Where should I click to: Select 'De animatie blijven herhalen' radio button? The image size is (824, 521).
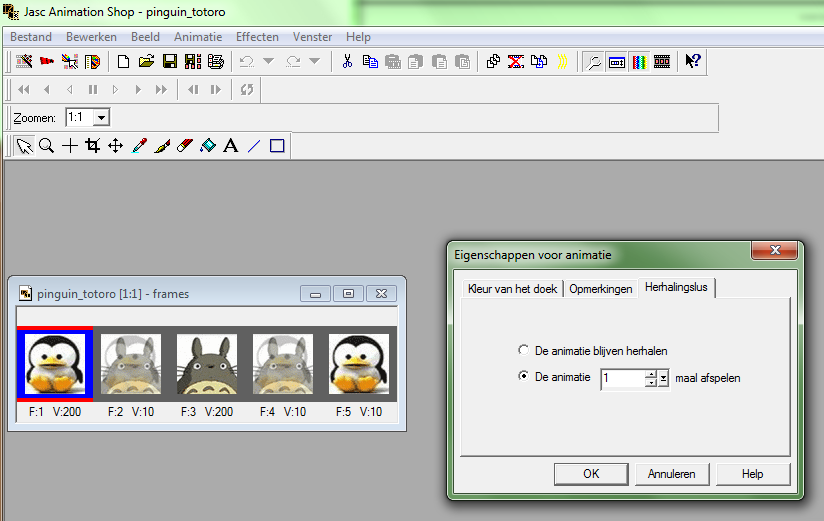tap(523, 350)
